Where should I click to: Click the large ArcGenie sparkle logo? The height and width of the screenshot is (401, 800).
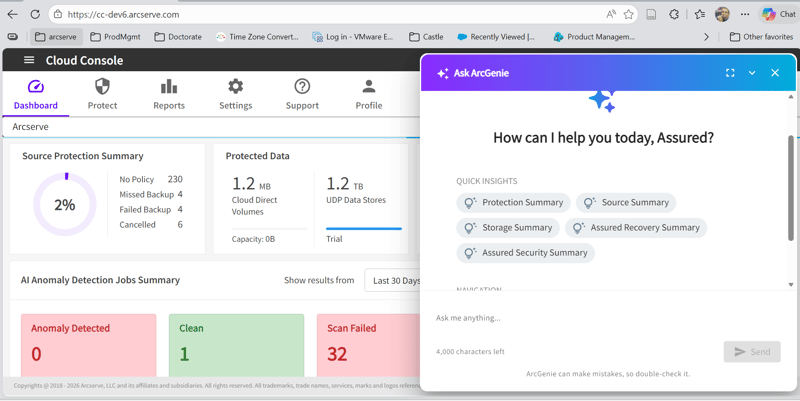click(603, 102)
